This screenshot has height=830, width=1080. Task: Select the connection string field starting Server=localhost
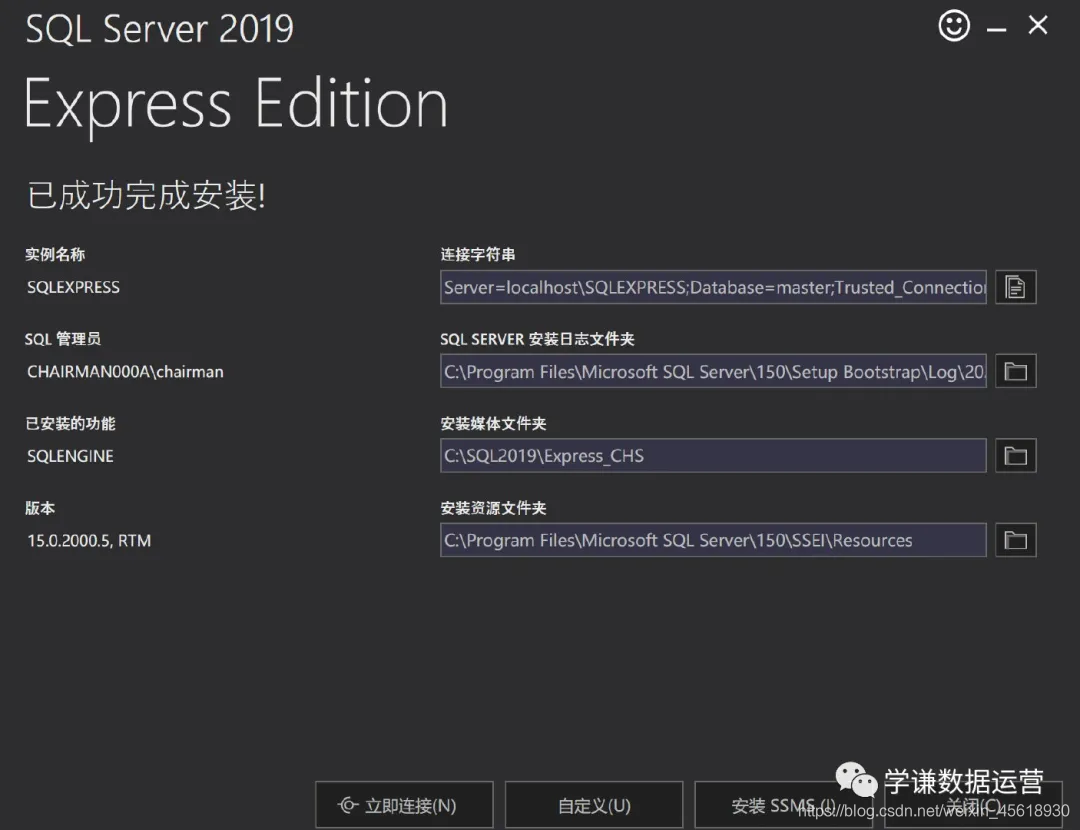[x=714, y=287]
